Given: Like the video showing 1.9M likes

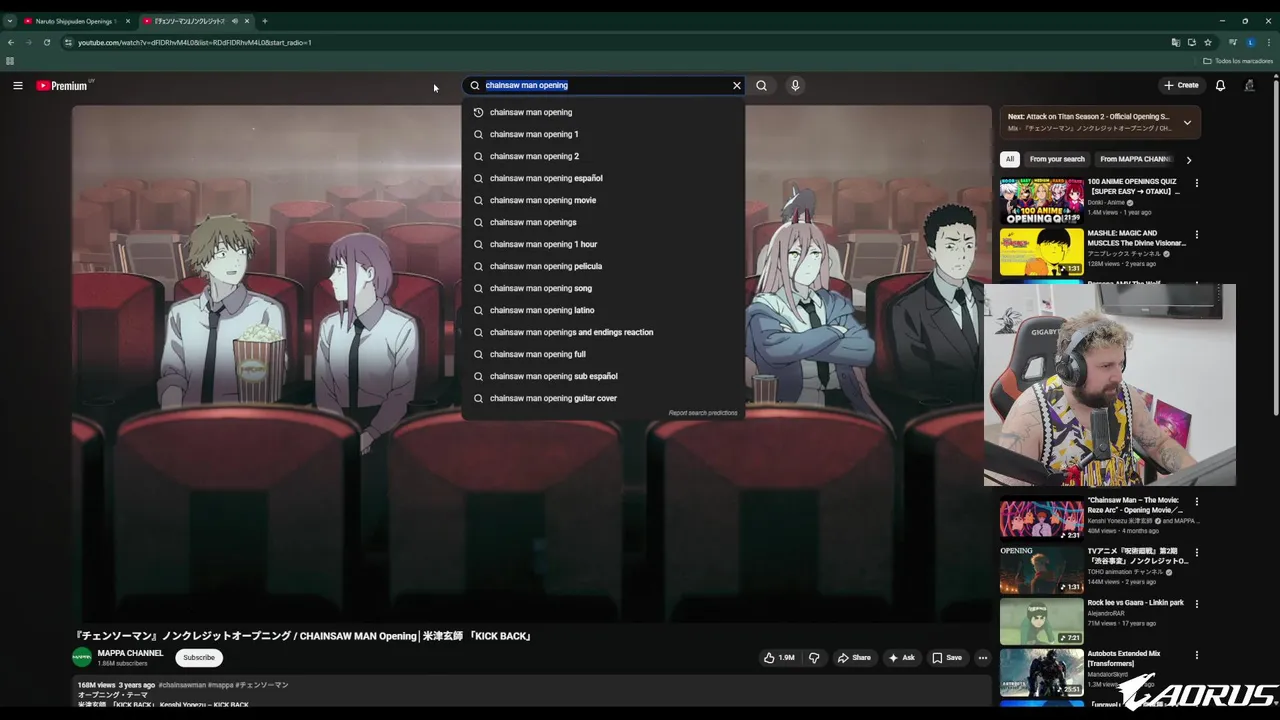Looking at the screenshot, I should click(x=780, y=658).
